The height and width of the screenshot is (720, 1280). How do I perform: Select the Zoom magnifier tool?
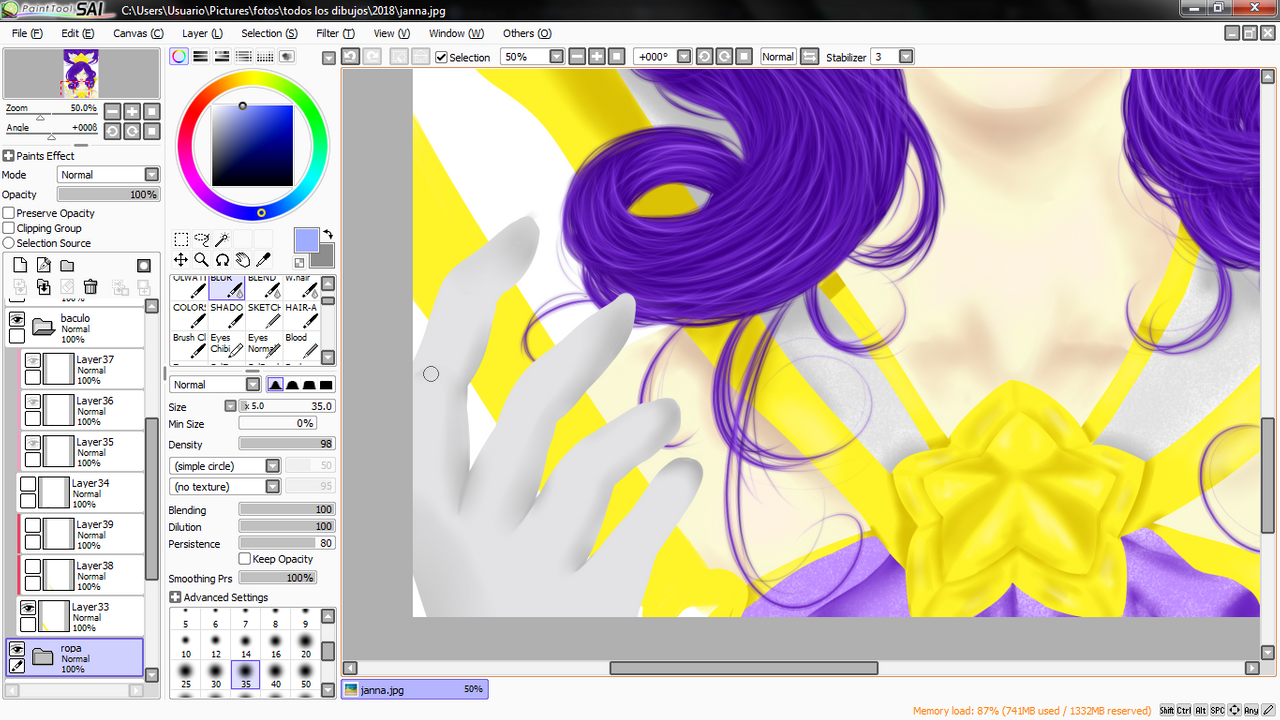click(x=202, y=260)
